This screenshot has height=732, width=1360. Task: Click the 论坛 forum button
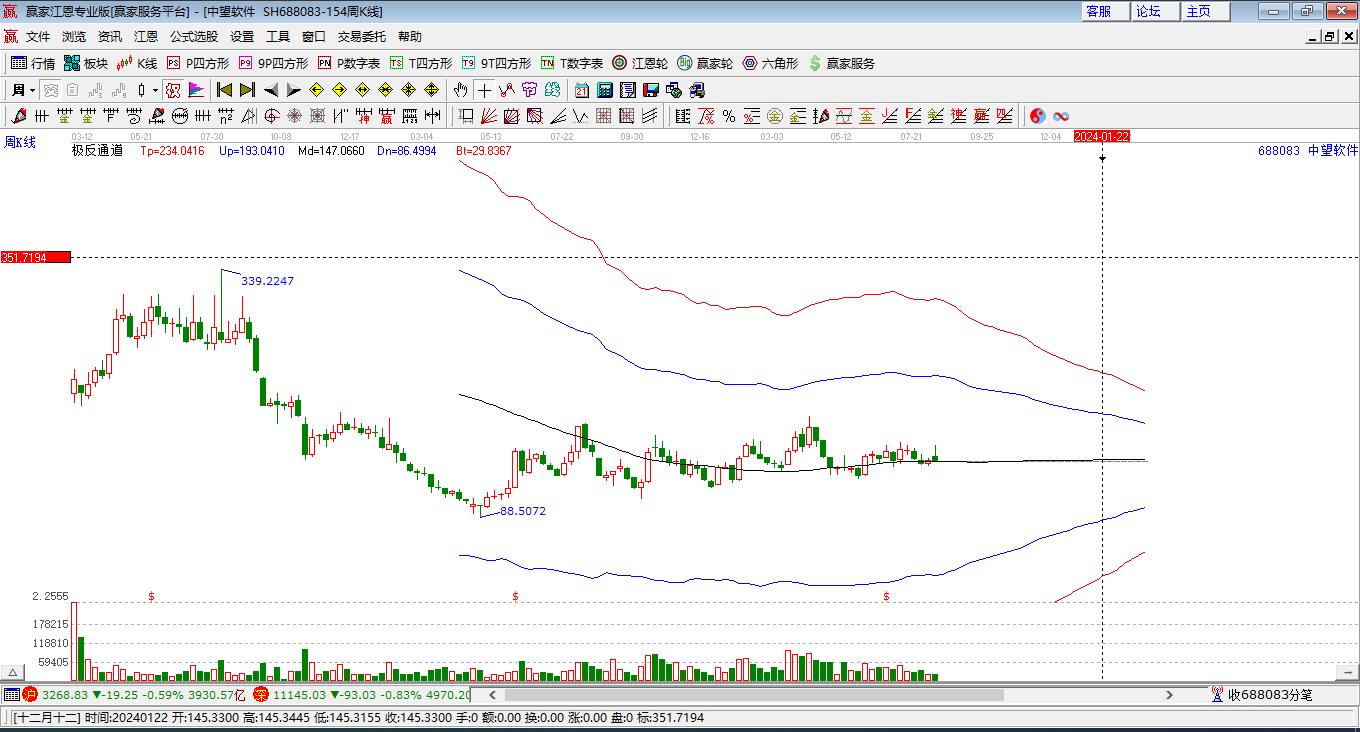pyautogui.click(x=1155, y=11)
